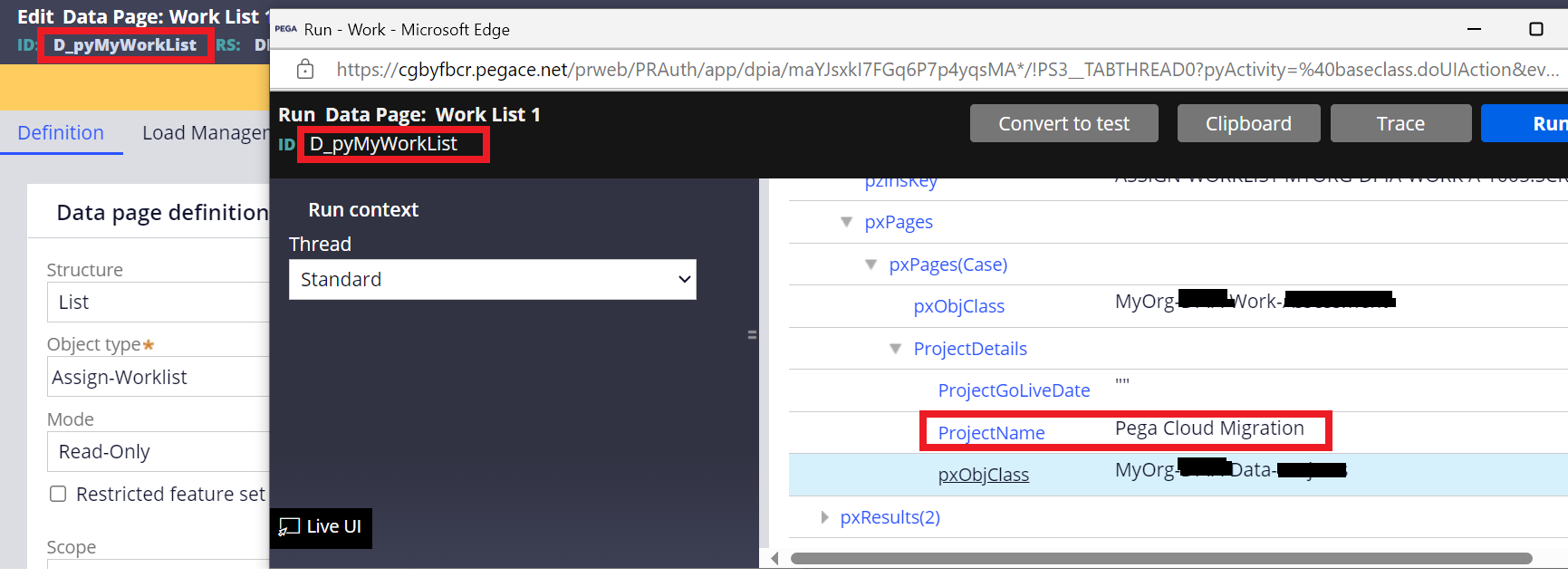Open the Thread dropdown showing Standard

[492, 280]
